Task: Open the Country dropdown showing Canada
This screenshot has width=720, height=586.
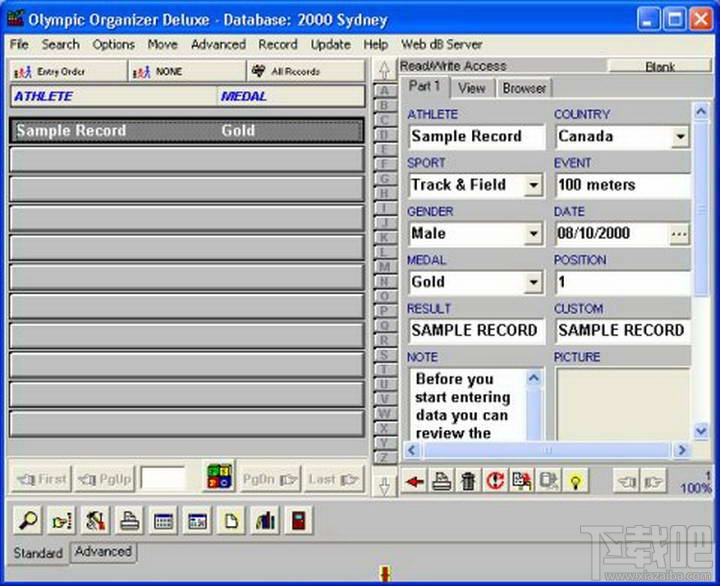Action: click(680, 136)
